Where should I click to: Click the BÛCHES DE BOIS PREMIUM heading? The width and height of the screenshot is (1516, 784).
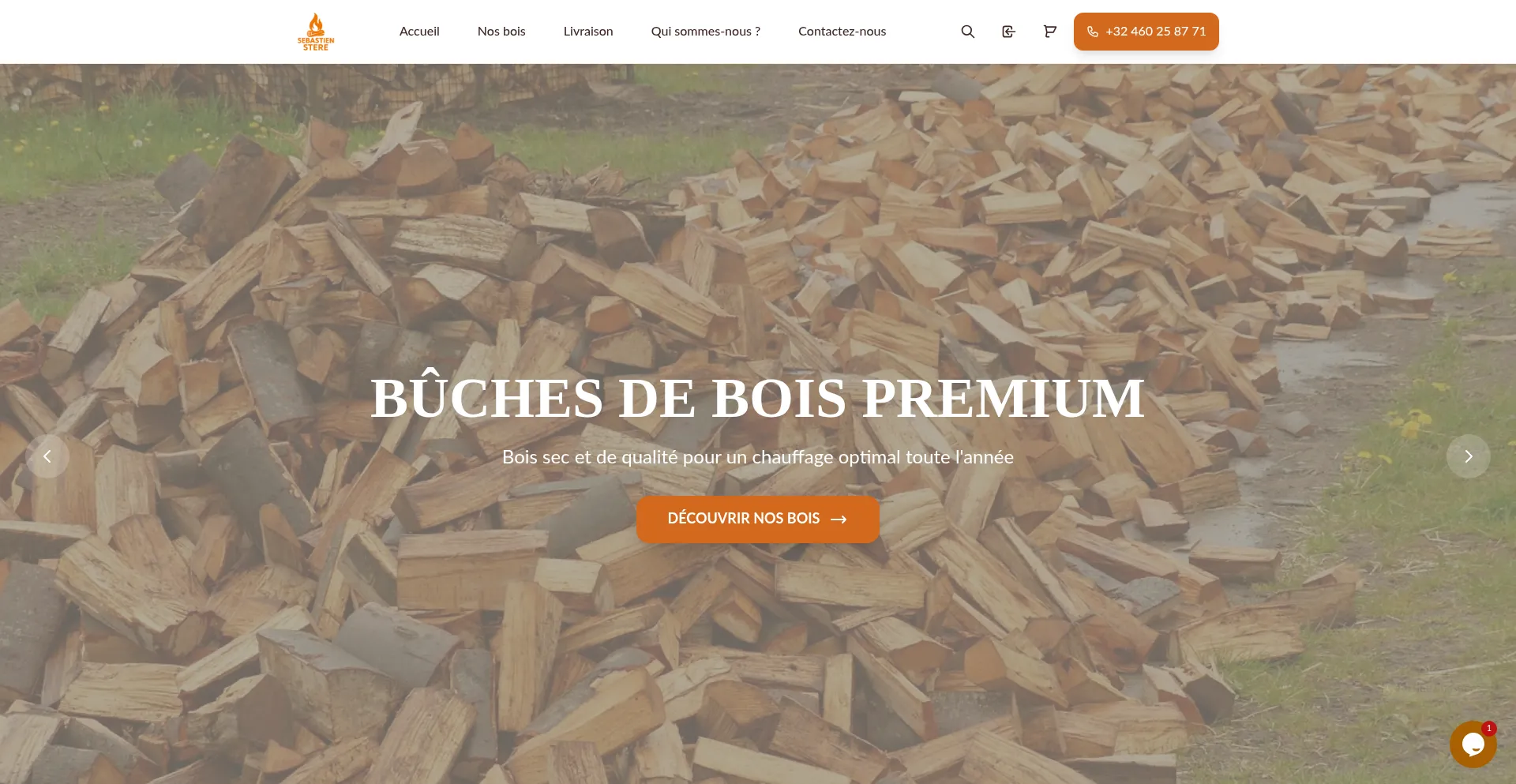758,398
